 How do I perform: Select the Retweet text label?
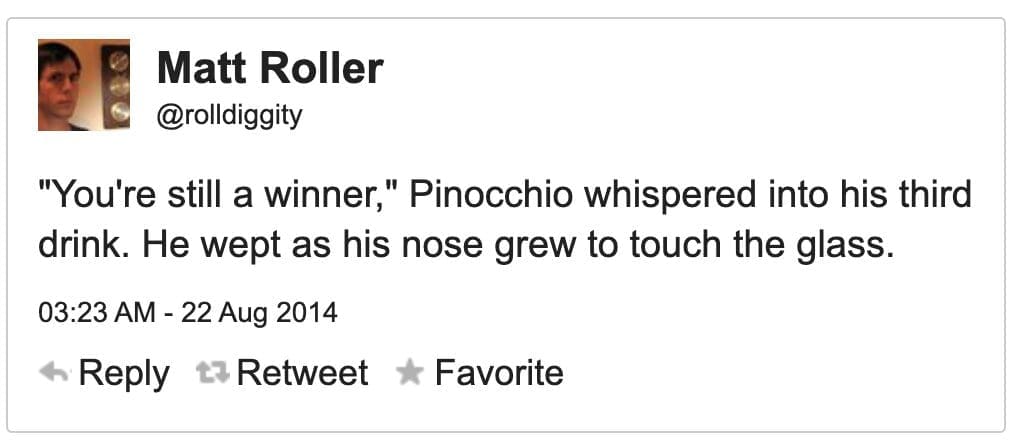tap(302, 373)
